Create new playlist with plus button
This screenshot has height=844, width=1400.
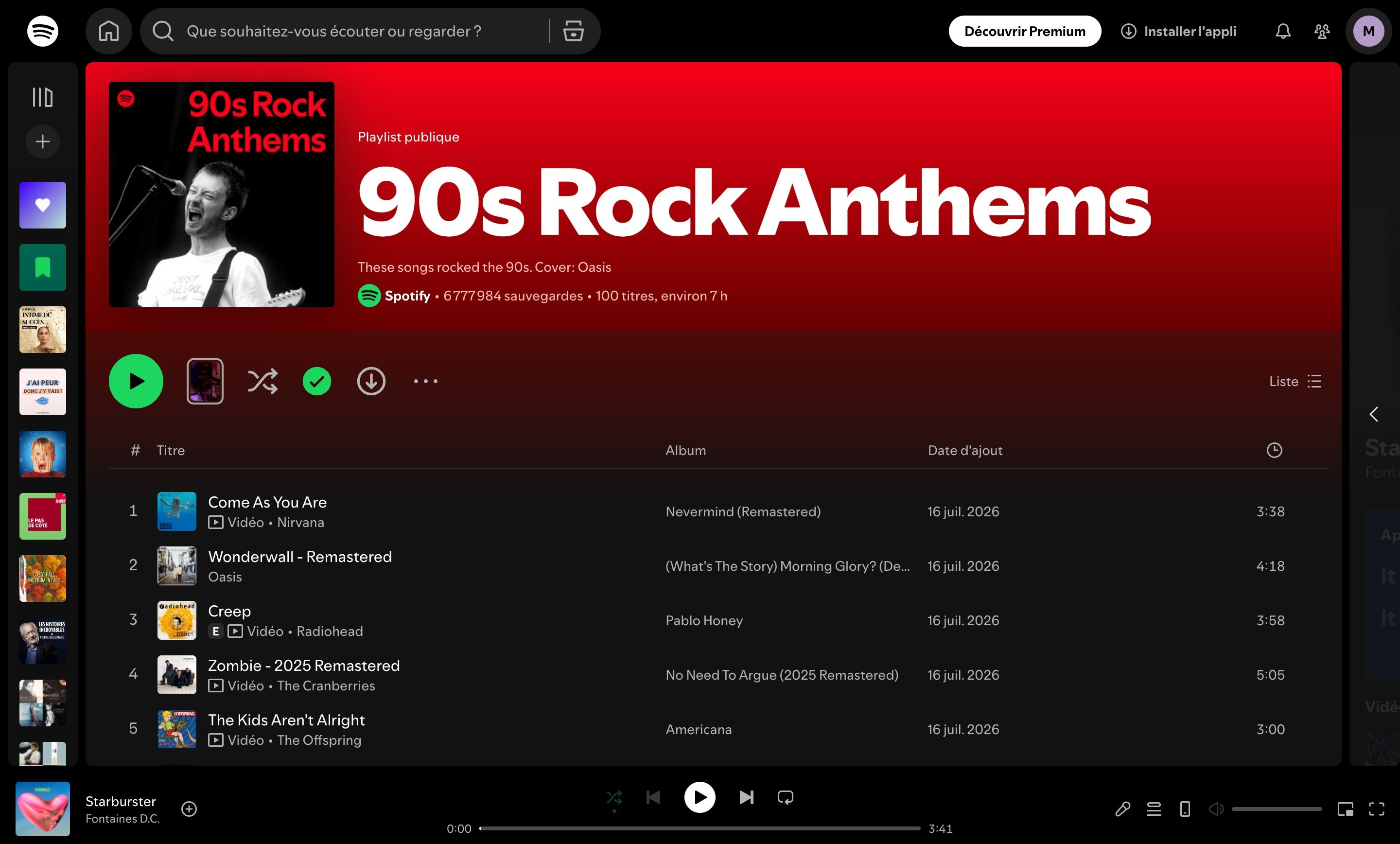[43, 141]
